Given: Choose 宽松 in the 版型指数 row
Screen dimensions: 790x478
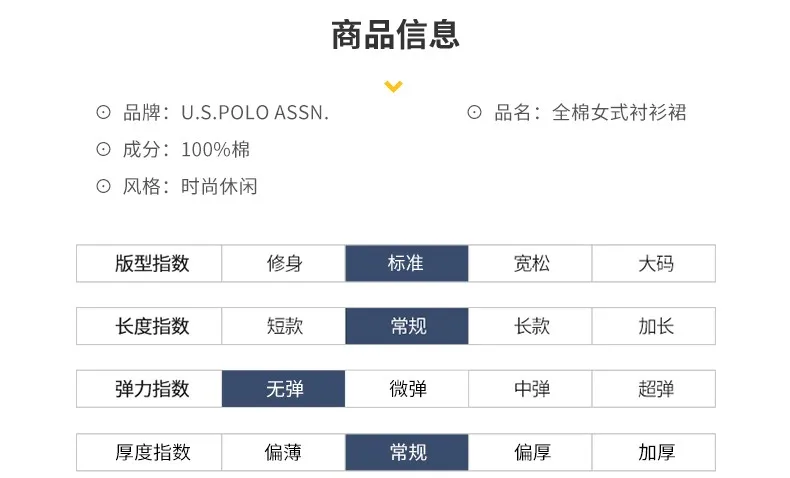Looking at the screenshot, I should point(531,264).
